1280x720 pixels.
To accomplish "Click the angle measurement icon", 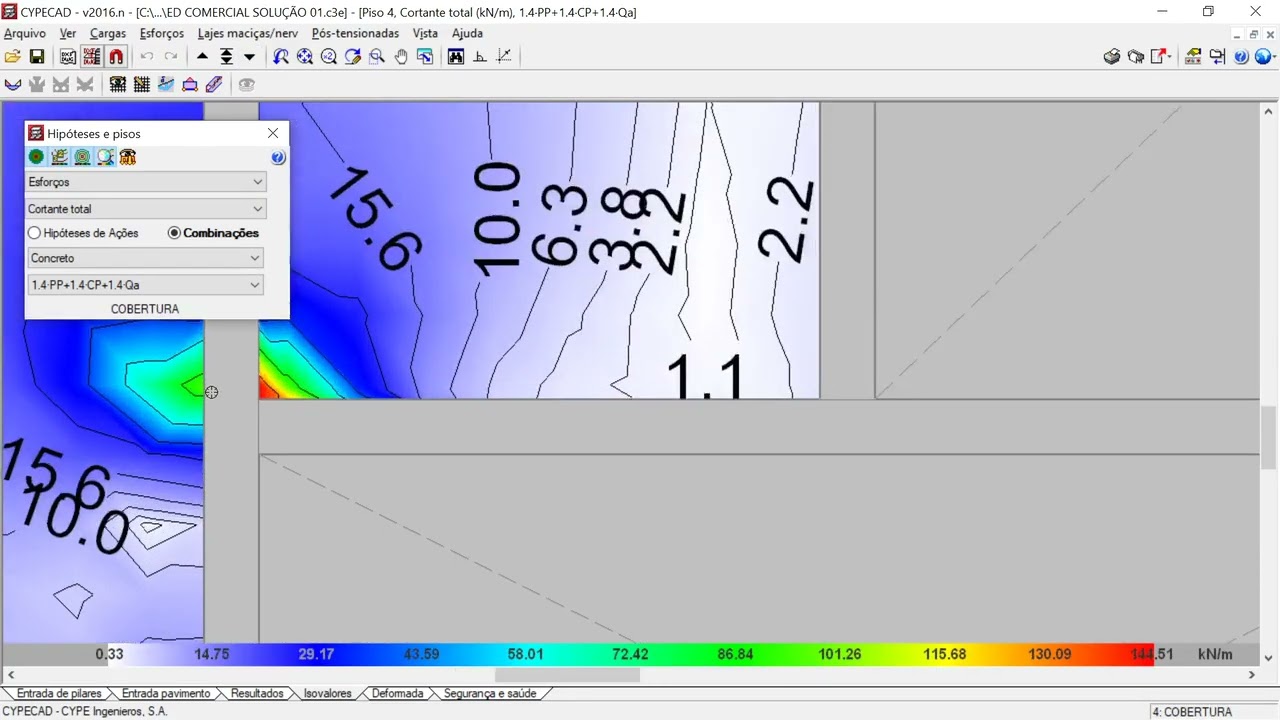I will 480,57.
